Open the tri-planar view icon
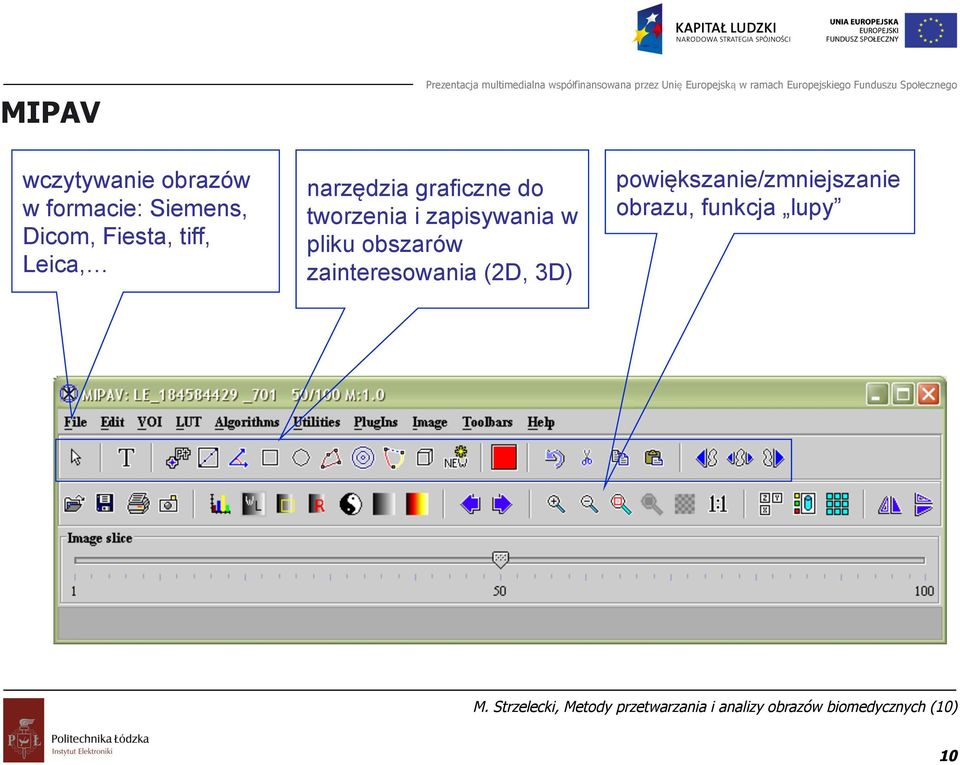Viewport: 960px width, 765px height. click(x=770, y=504)
